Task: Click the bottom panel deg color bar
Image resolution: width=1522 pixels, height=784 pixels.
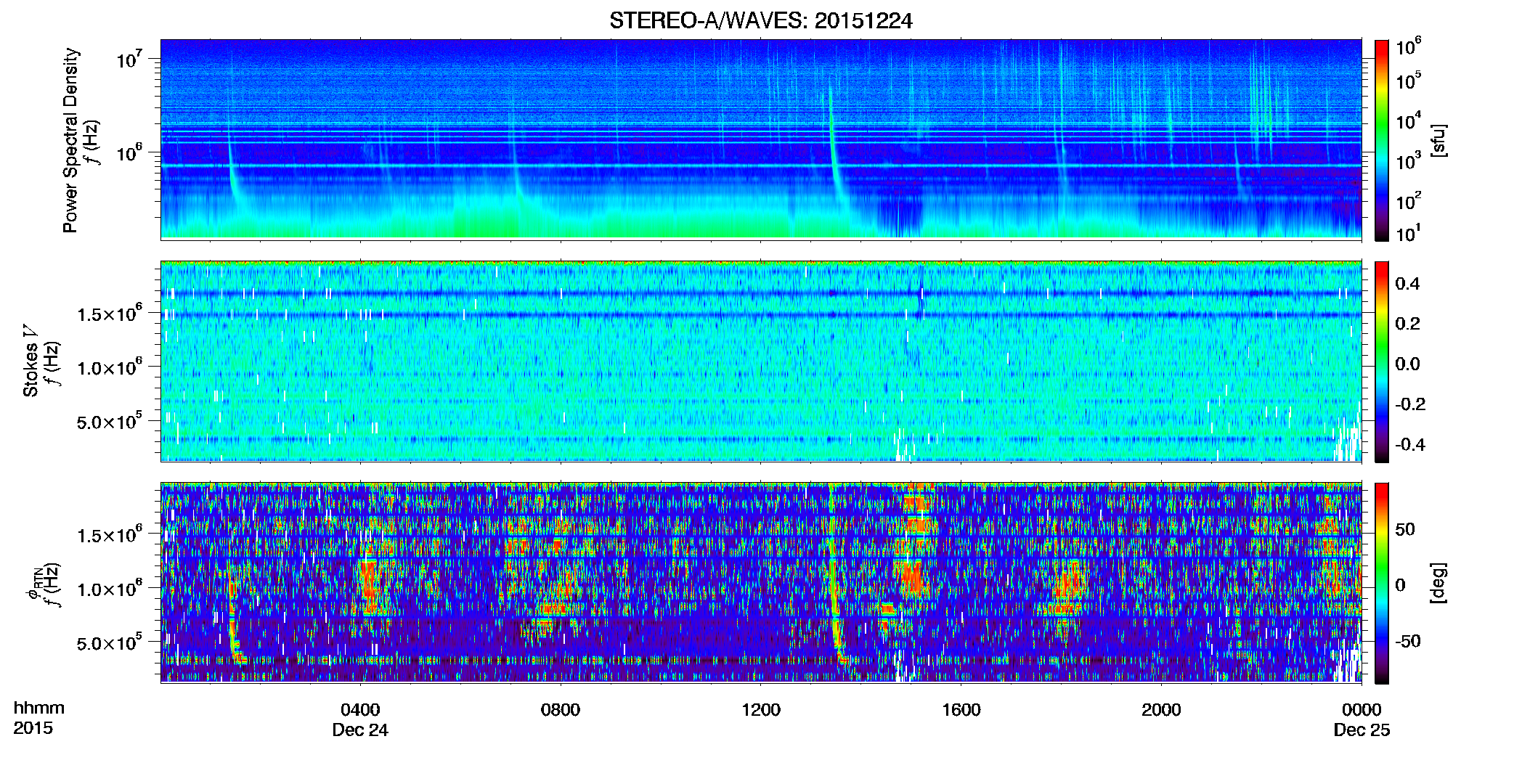Action: tap(1382, 583)
